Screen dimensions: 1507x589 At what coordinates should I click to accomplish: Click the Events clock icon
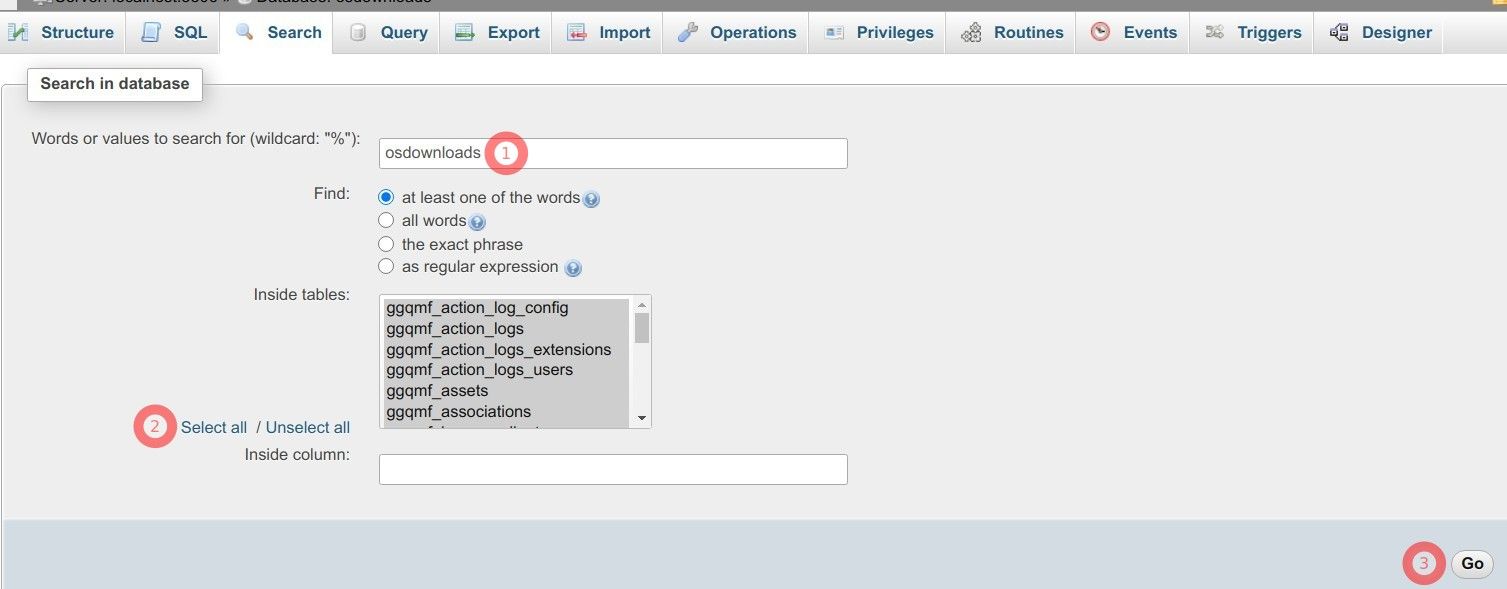coord(1100,33)
